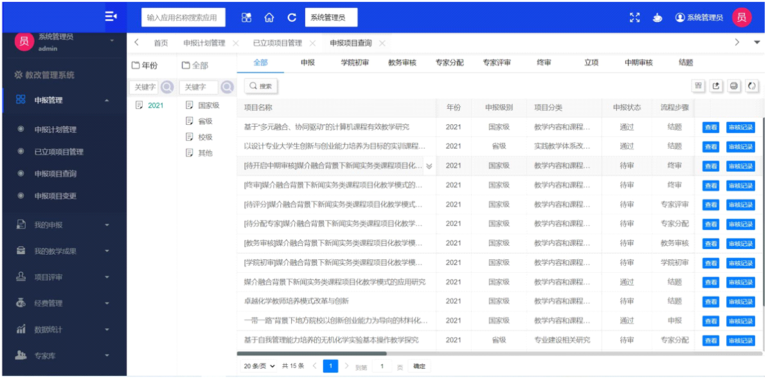Switch to the 结题 filter tab
This screenshot has width=768, height=379.
(686, 63)
